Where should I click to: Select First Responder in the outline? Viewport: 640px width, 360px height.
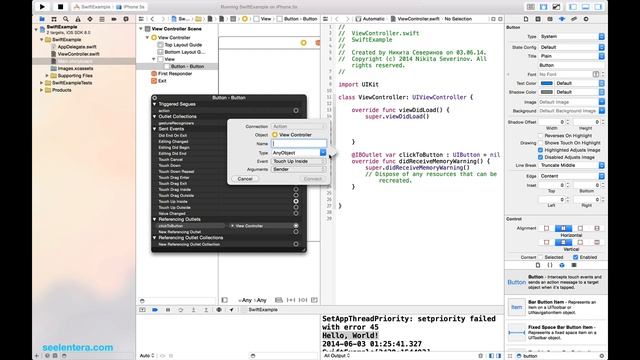click(x=175, y=74)
